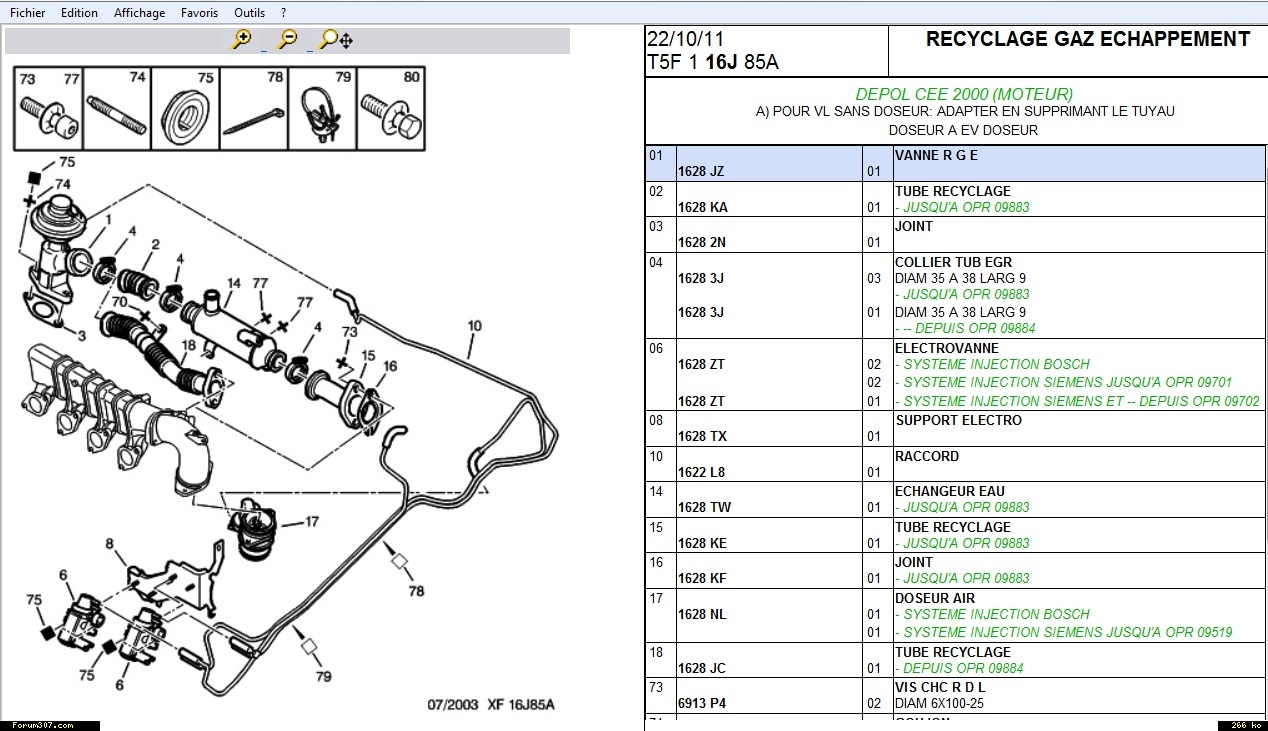This screenshot has height=731, width=1268.
Task: Open the question mark help menu
Action: [x=283, y=13]
